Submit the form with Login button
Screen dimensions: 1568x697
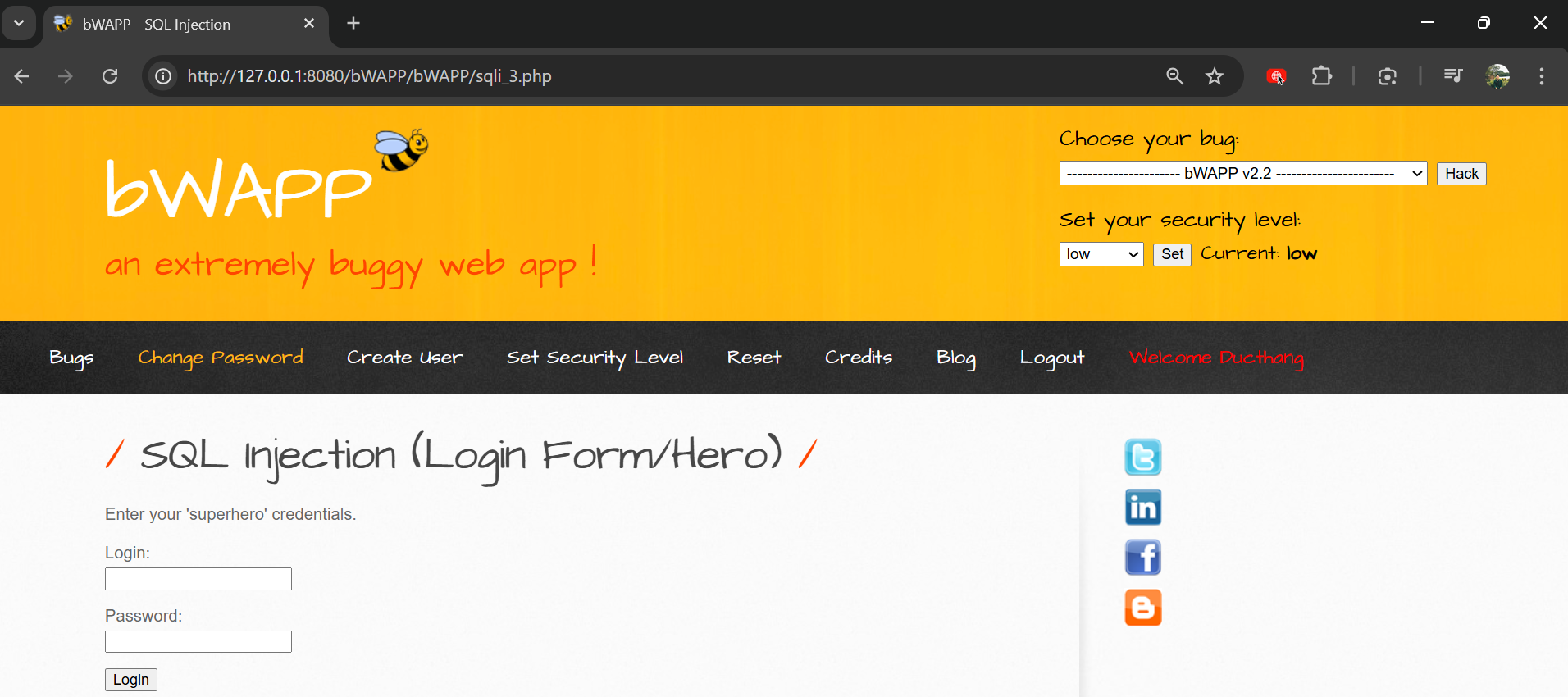pyautogui.click(x=131, y=680)
